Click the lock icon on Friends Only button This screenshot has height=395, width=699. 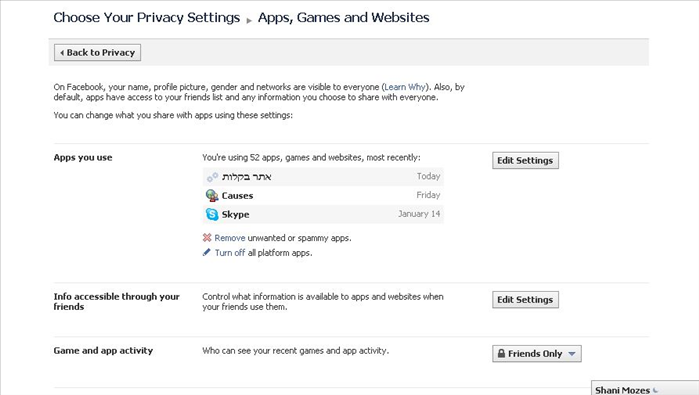(x=502, y=354)
